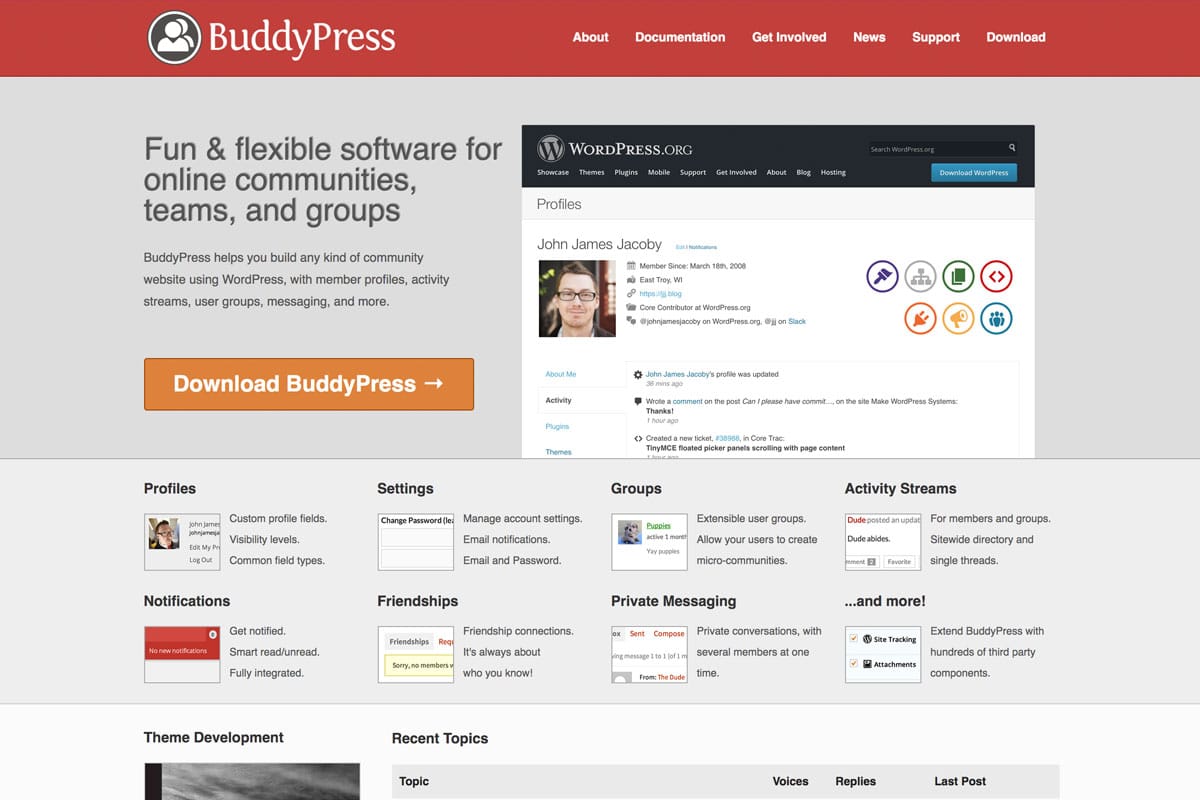Click the Activity Streams heading
The width and height of the screenshot is (1200, 800).
901,489
